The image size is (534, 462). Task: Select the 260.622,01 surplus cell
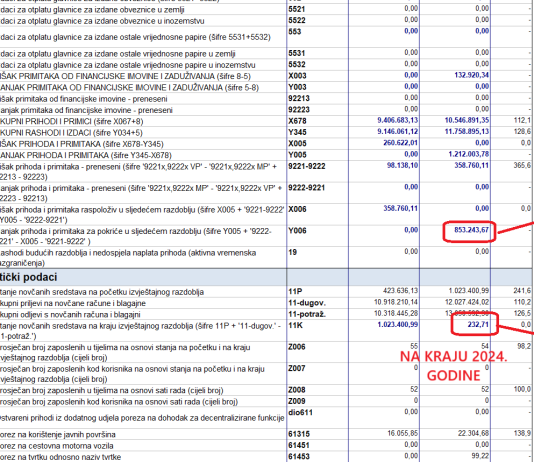click(x=400, y=143)
